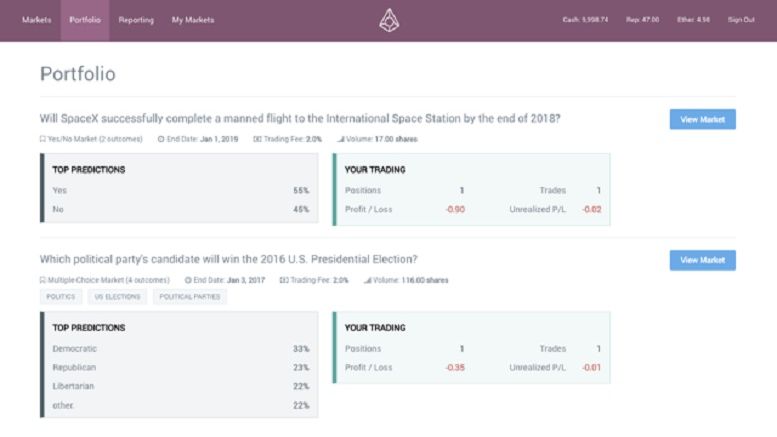
Task: Filter by the POLITICS tag
Action: [62, 297]
